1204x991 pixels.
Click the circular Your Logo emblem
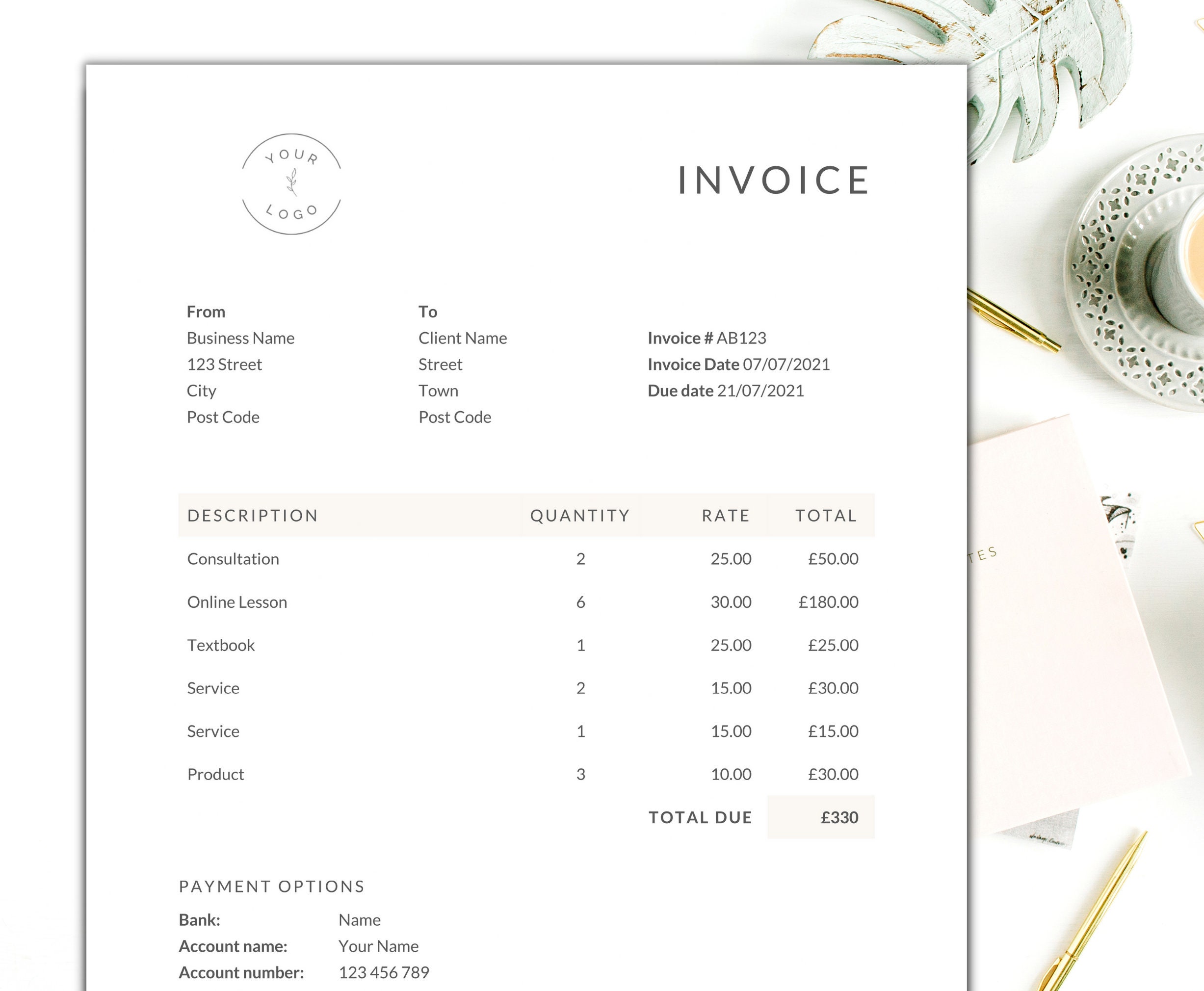291,184
